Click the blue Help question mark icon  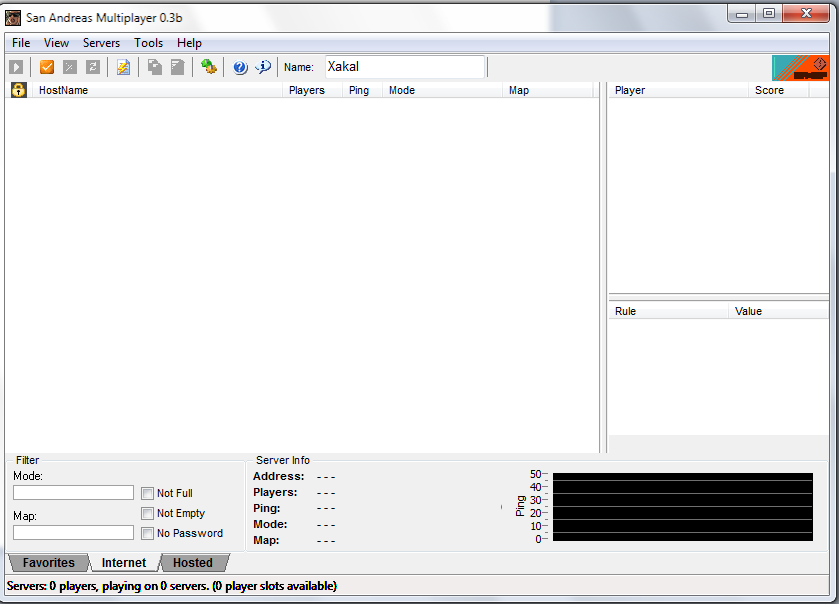pos(240,67)
